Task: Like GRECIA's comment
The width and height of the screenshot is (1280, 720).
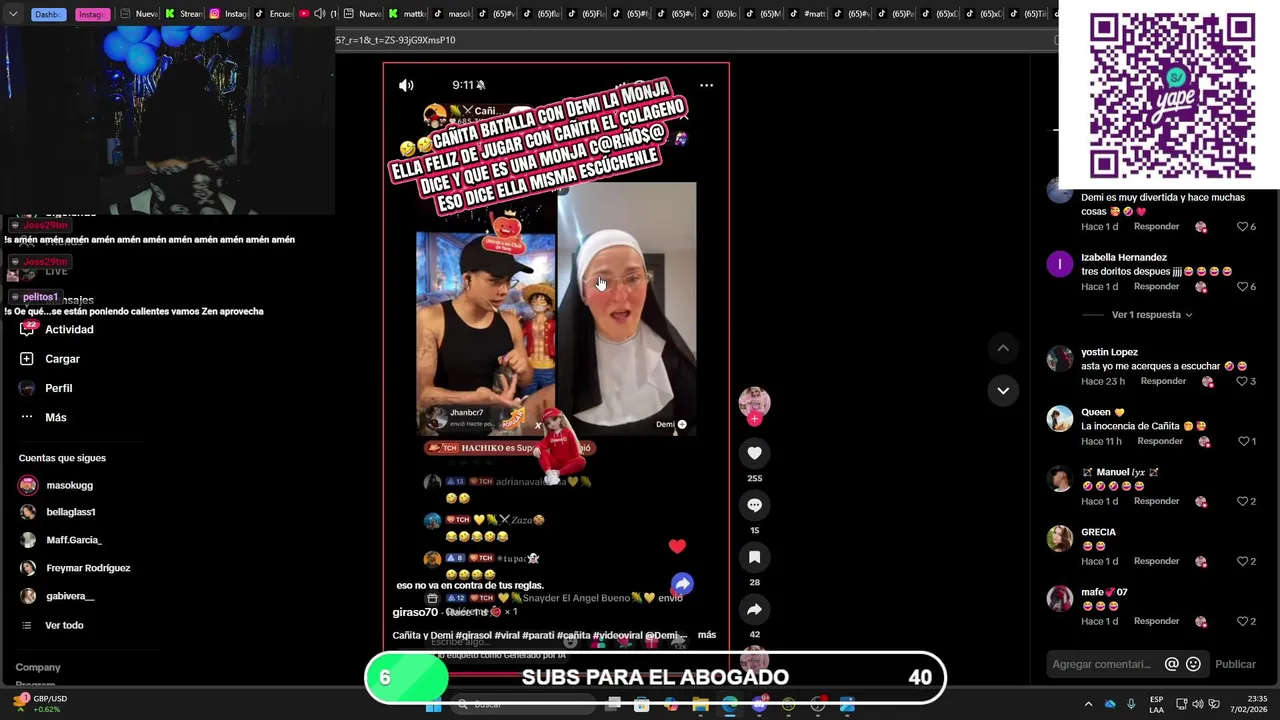Action: [1246, 561]
